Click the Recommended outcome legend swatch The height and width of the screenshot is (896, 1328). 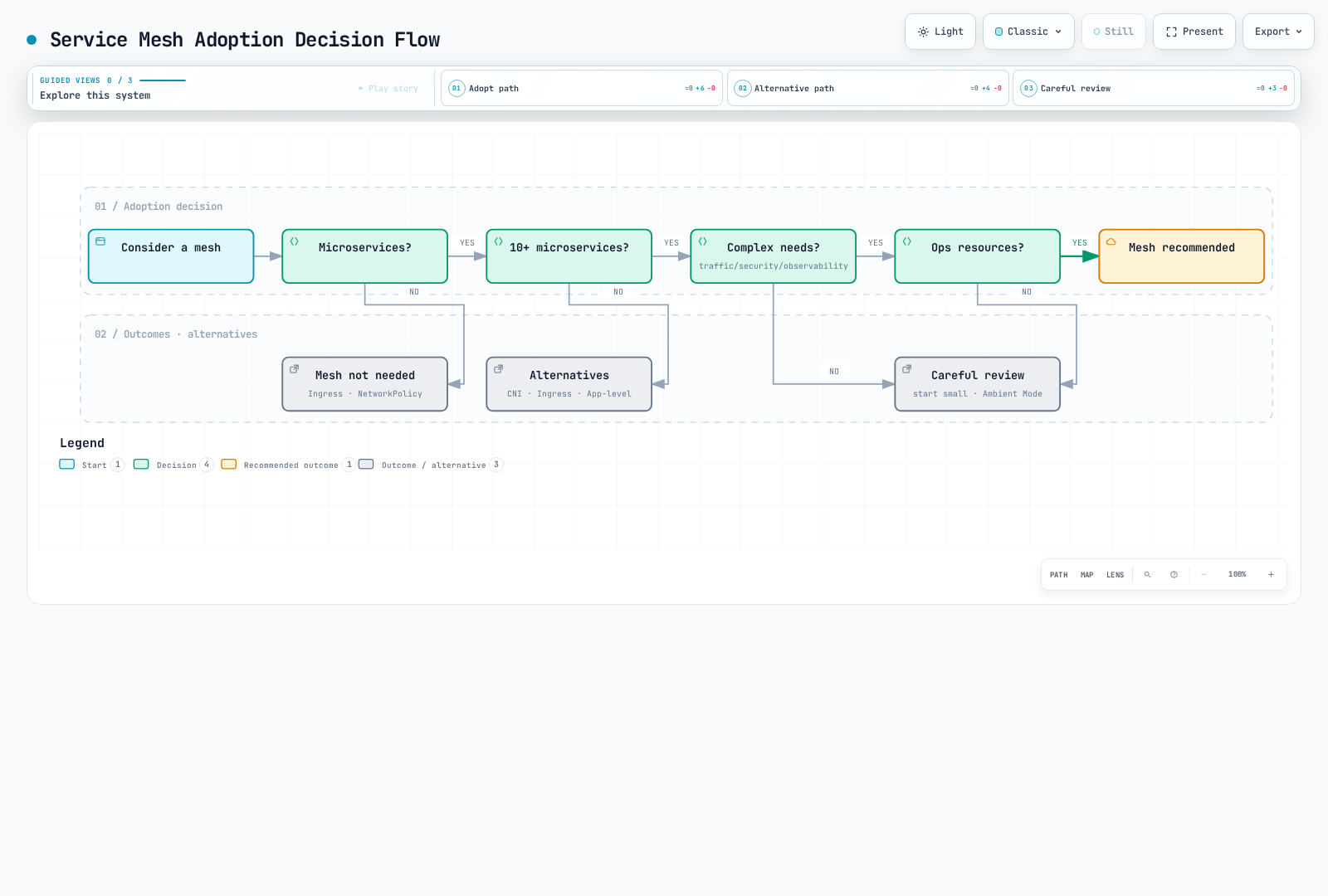click(x=229, y=465)
